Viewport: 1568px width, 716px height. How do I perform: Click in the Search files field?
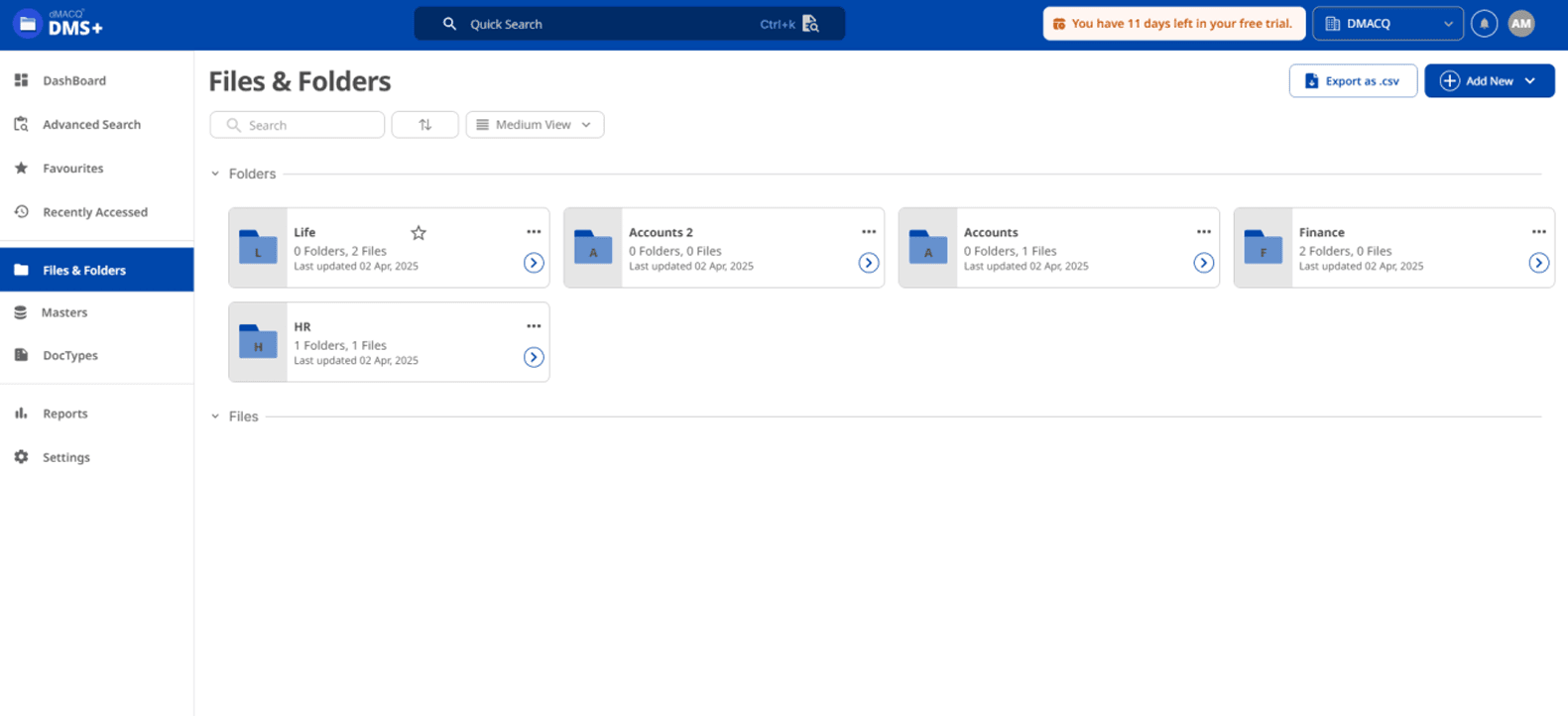pos(298,124)
